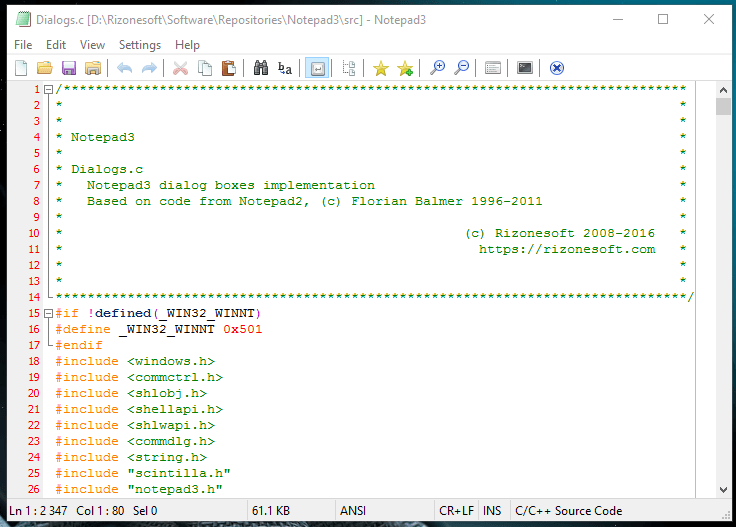Viewport: 736px width, 527px height.
Task: Click the New file toolbar icon
Action: click(21, 68)
